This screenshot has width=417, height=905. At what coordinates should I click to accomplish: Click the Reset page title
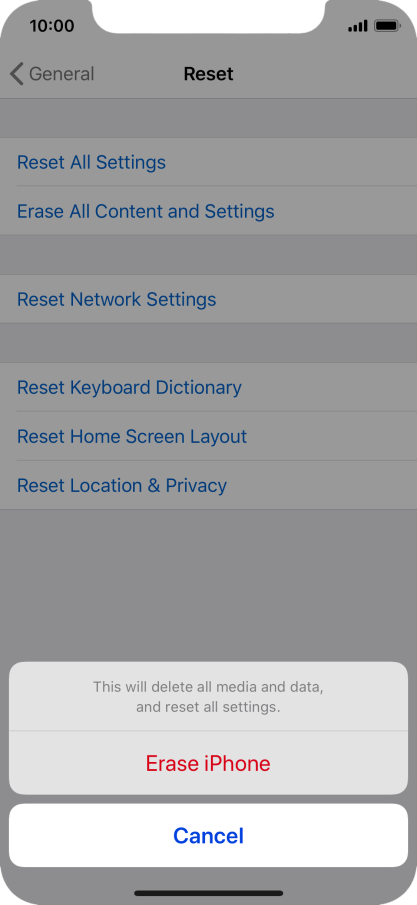pos(208,74)
